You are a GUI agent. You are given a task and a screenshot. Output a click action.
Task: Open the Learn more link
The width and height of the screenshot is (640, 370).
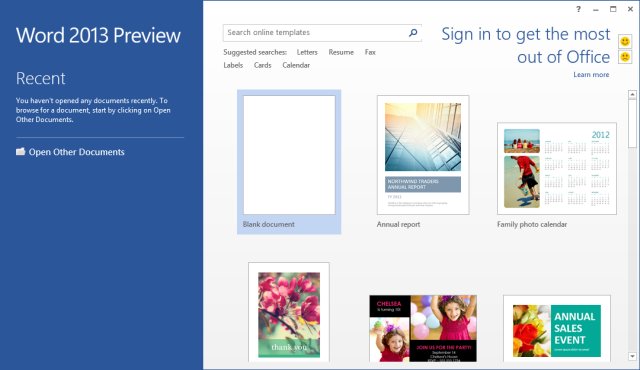tap(591, 75)
